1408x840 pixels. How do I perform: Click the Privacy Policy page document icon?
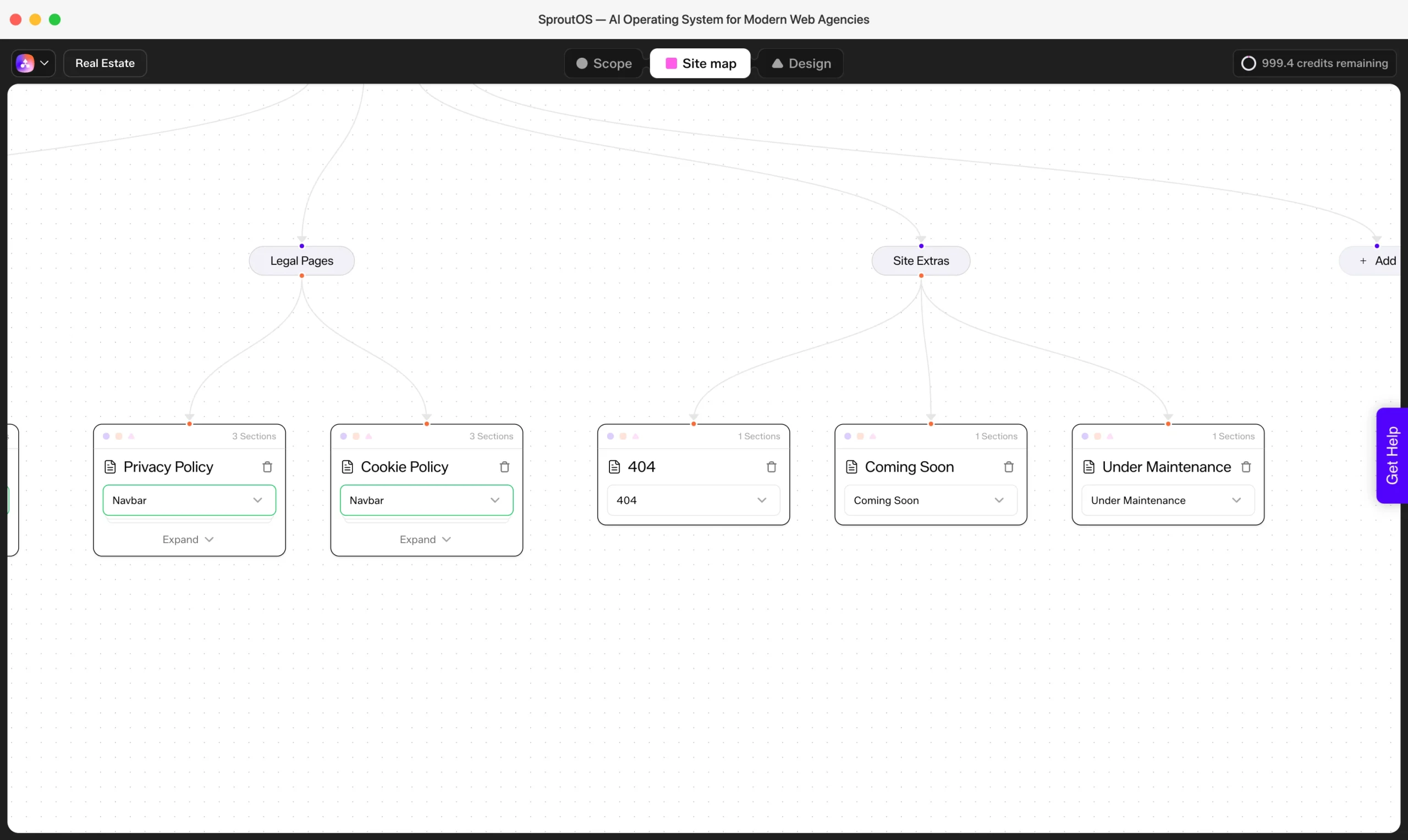click(111, 467)
